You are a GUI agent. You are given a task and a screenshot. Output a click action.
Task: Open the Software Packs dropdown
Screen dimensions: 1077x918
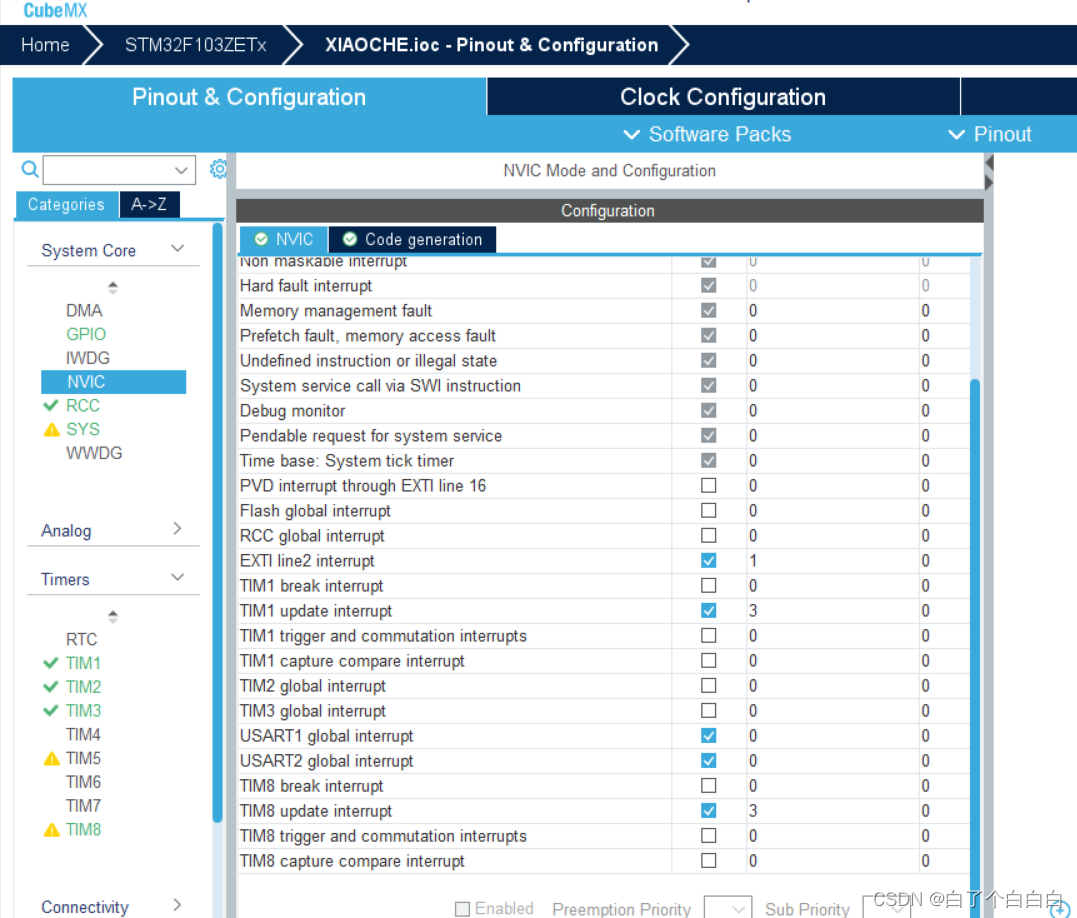(x=707, y=135)
